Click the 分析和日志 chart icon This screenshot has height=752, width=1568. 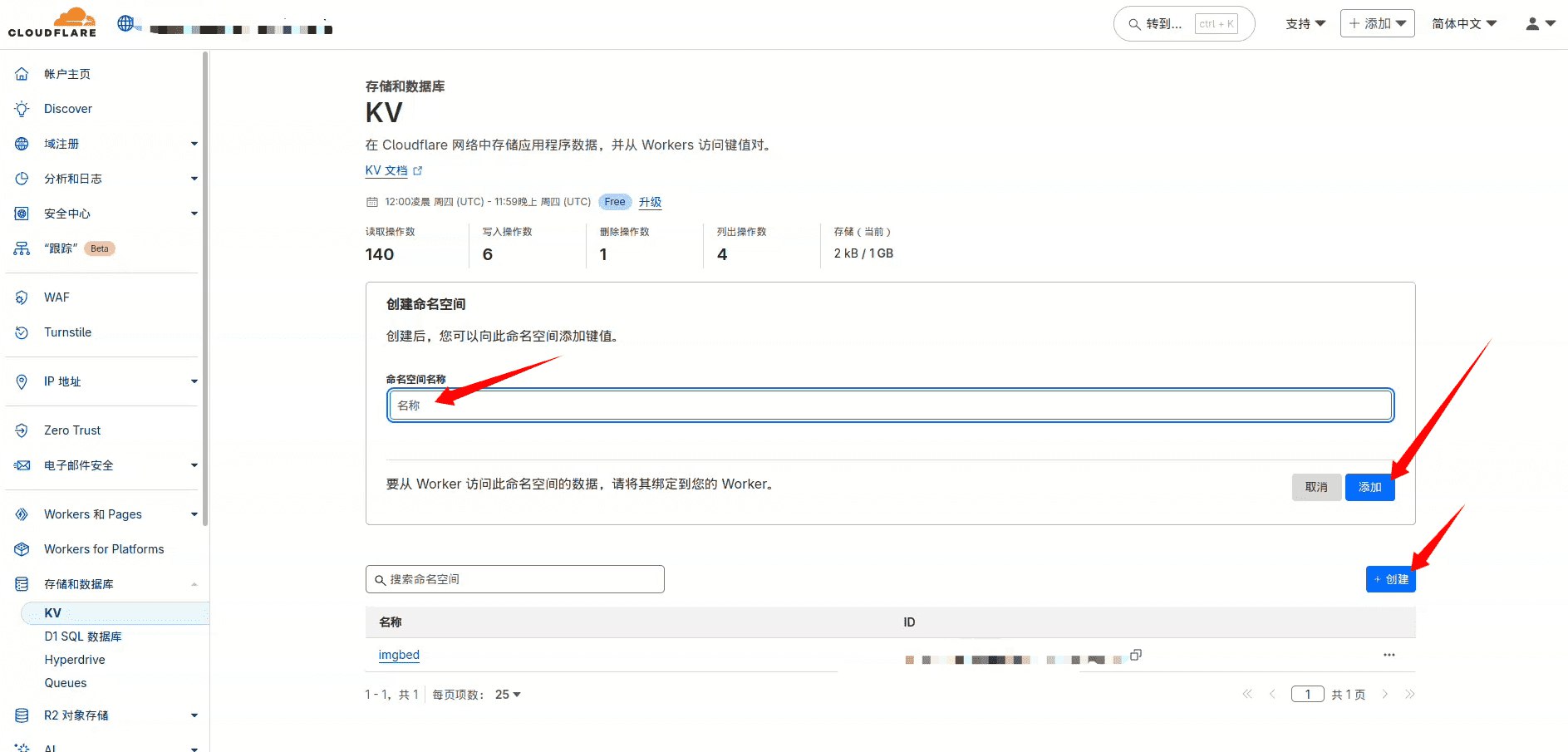[x=22, y=179]
